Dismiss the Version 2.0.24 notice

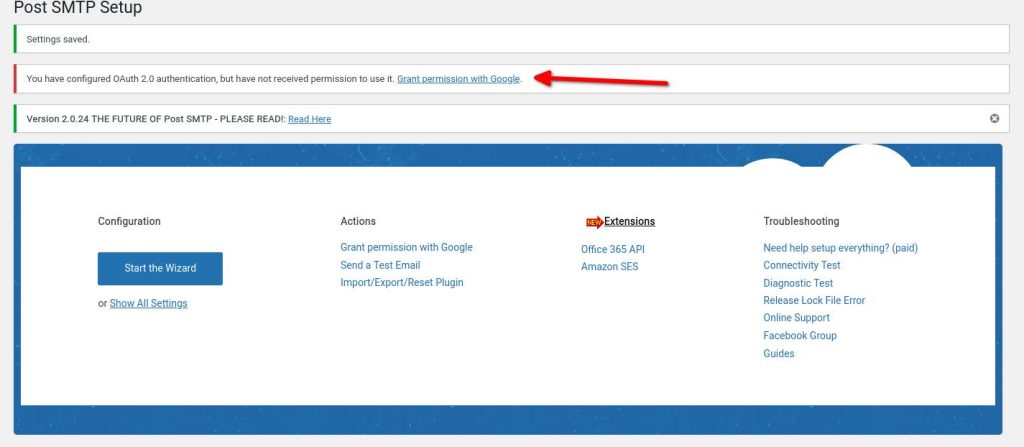tap(994, 118)
